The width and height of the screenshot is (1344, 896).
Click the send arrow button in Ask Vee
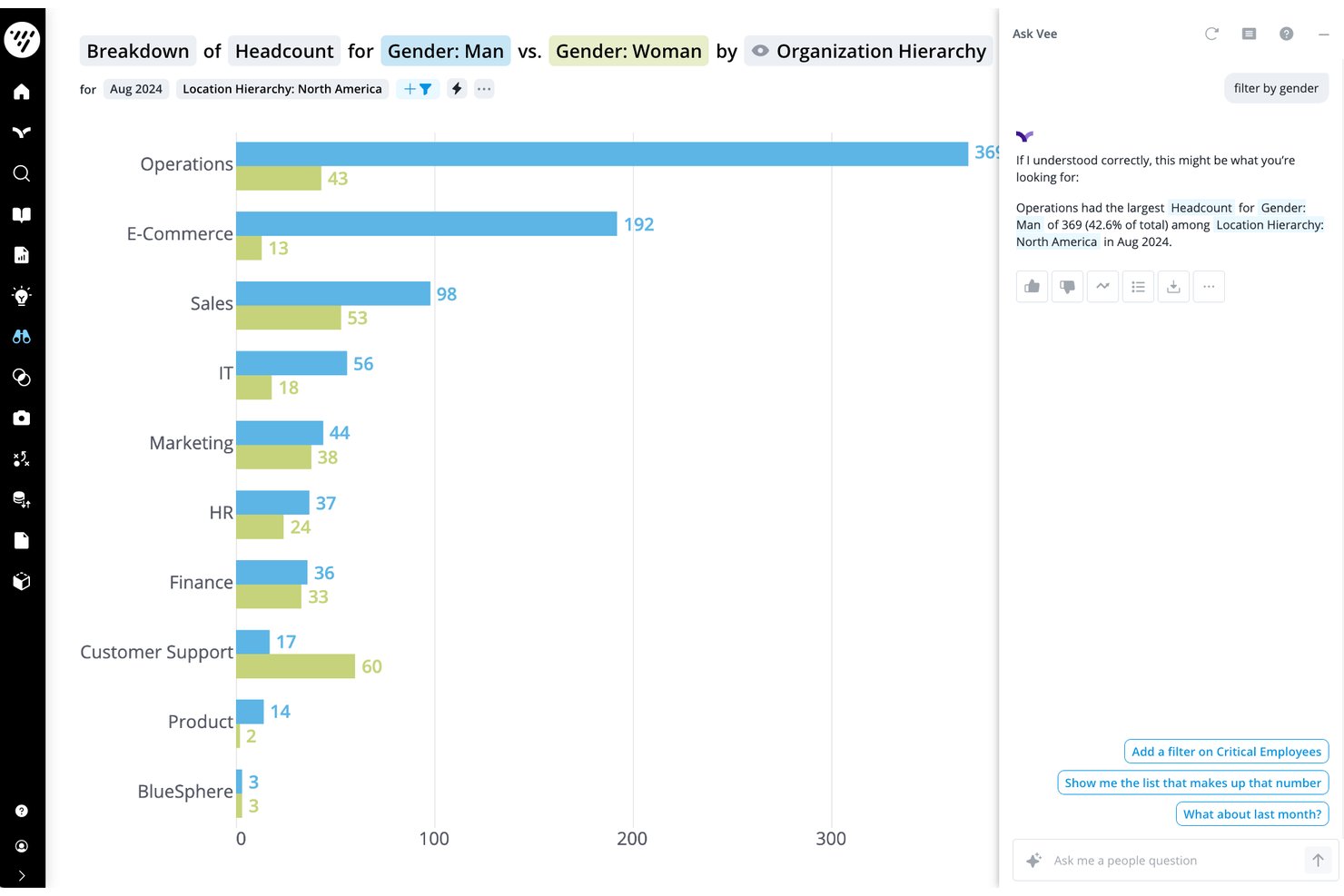point(1318,861)
